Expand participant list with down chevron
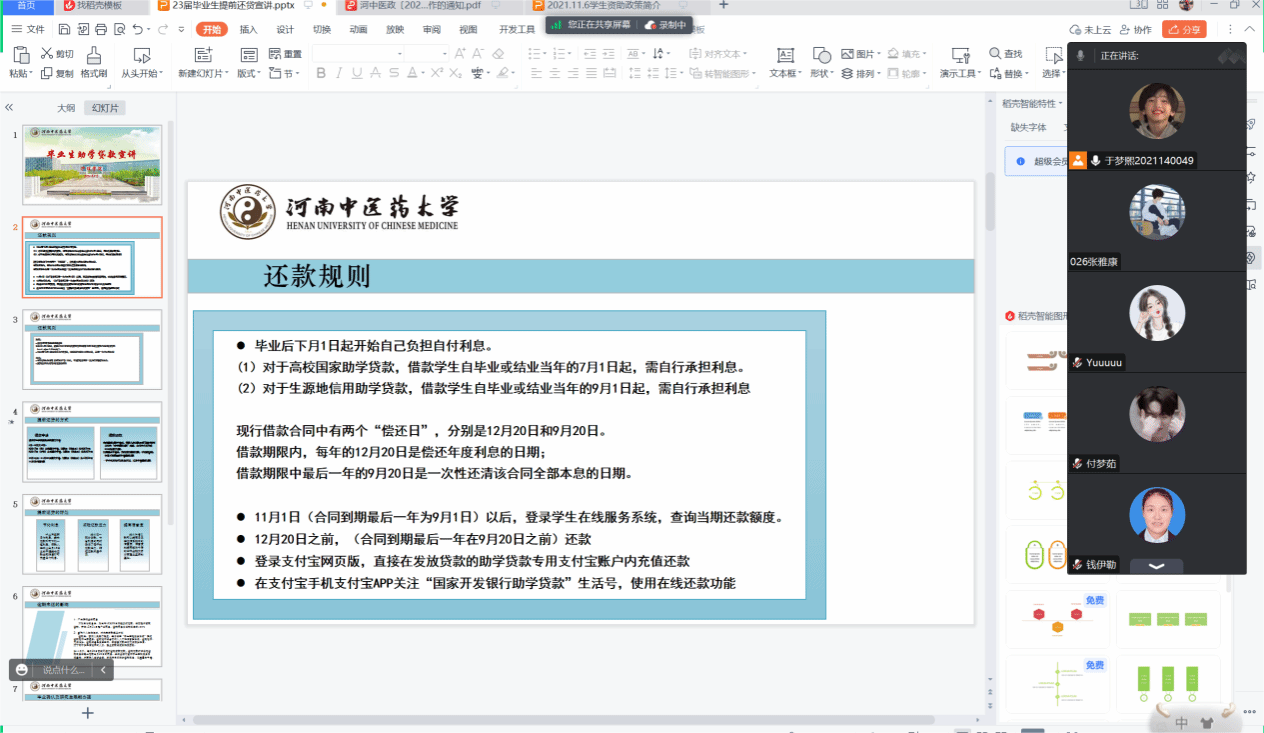 tap(1156, 566)
